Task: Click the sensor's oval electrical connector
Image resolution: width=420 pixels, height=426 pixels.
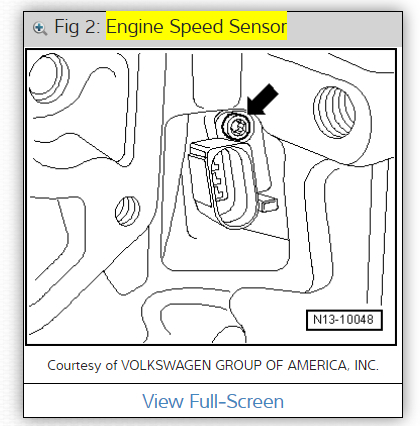Action: [232, 186]
